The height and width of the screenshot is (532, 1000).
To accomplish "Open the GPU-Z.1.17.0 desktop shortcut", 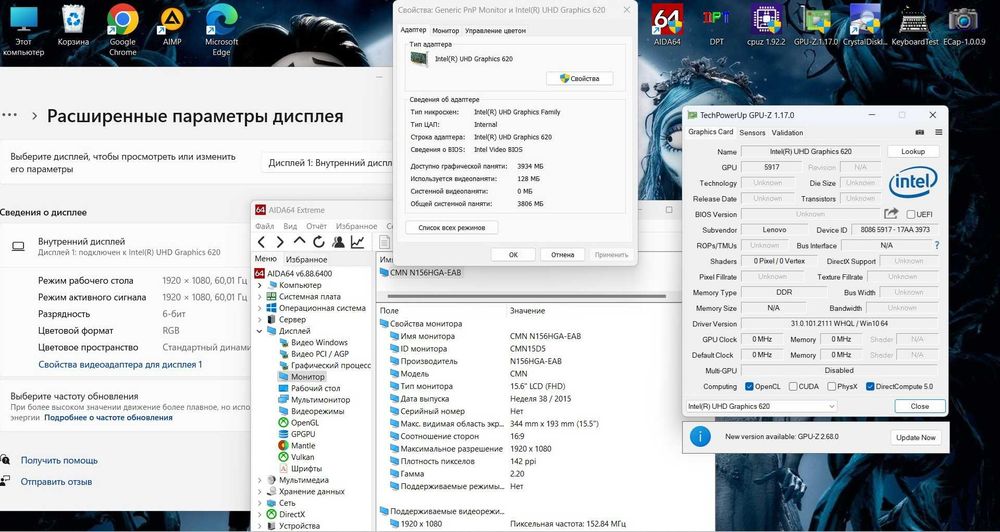I will (815, 25).
